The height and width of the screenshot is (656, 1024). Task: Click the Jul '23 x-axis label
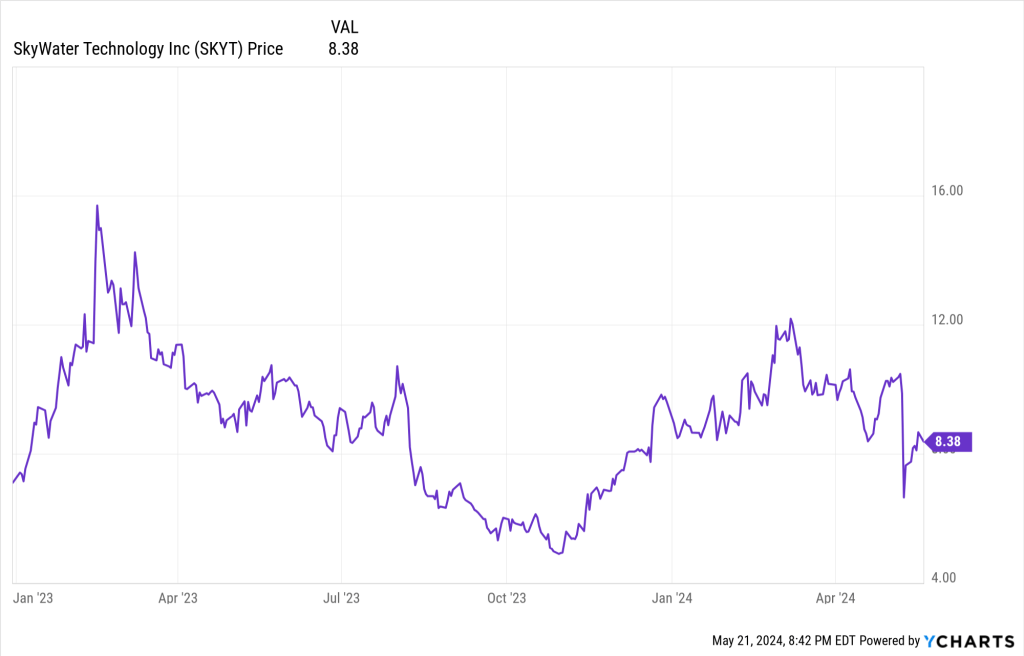click(342, 598)
